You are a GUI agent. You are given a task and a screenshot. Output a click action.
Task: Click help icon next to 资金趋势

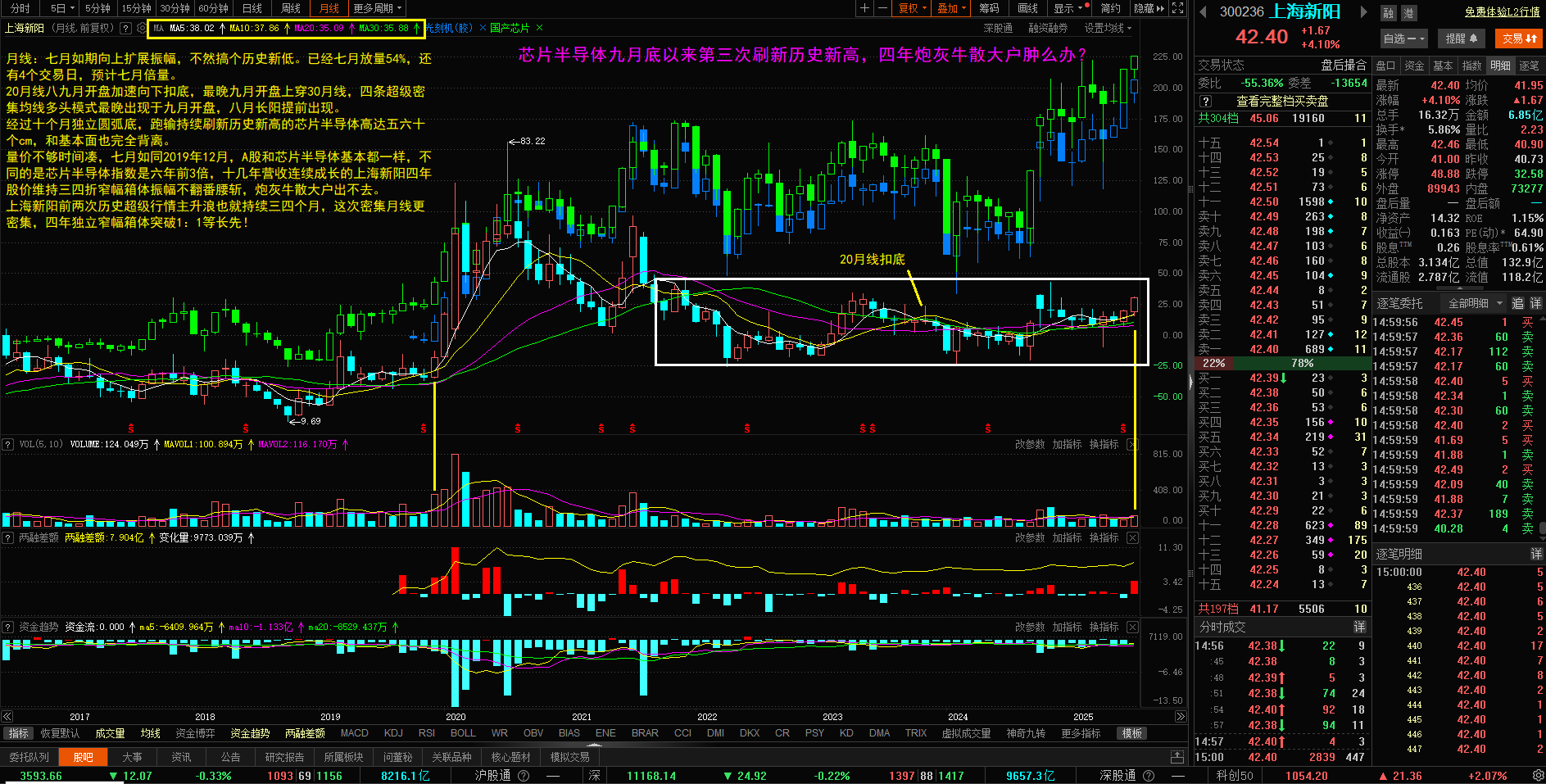point(8,627)
